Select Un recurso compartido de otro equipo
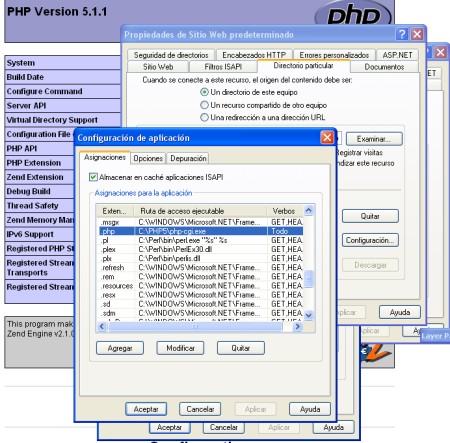This screenshot has width=450, height=443. pyautogui.click(x=204, y=105)
